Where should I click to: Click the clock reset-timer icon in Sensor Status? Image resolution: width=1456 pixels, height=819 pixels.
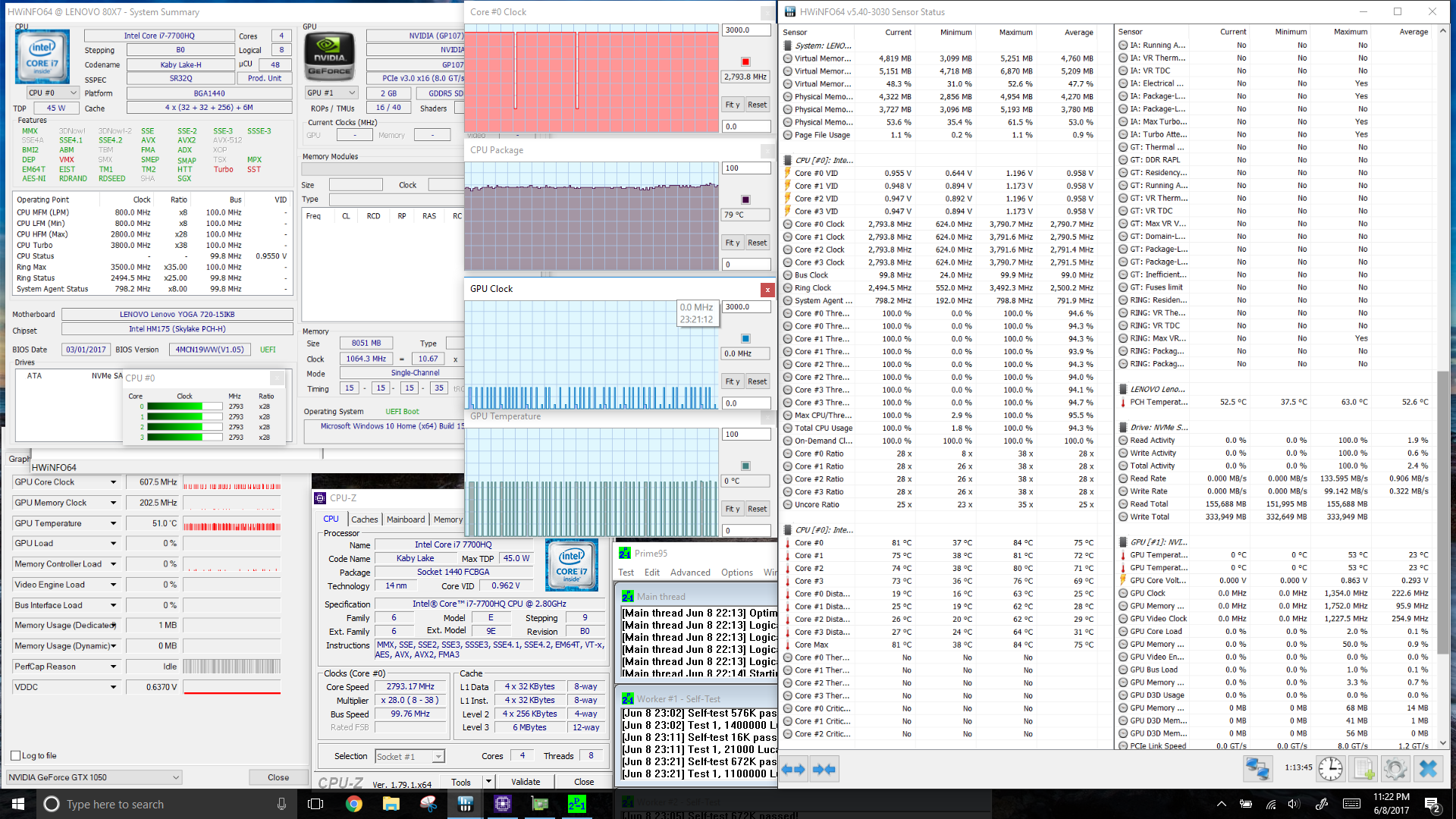click(1330, 769)
